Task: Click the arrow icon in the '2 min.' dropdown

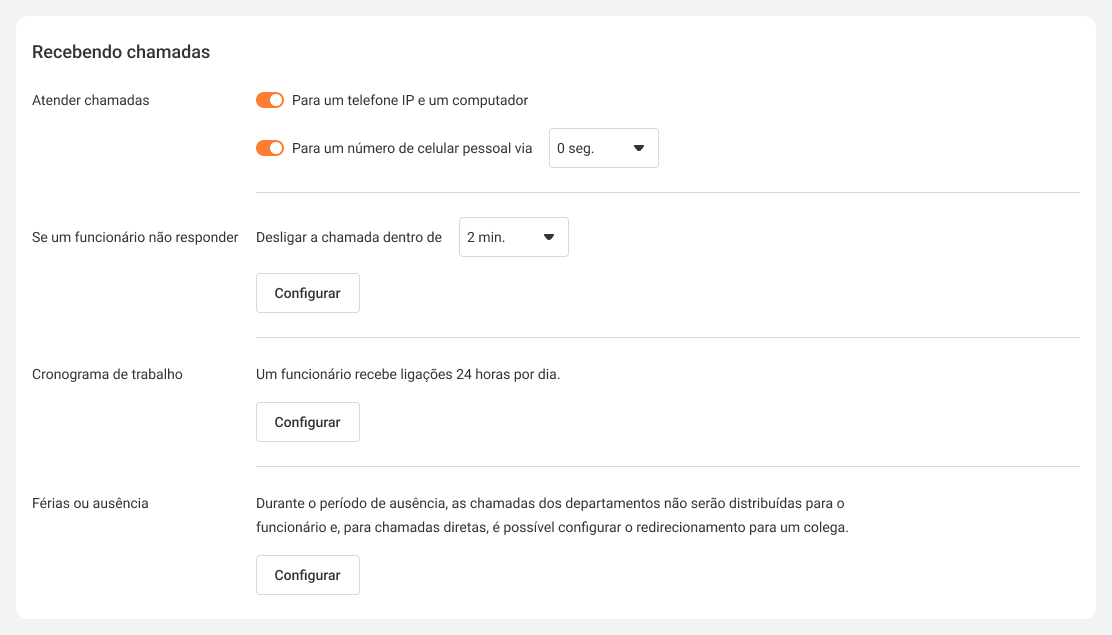Action: pos(549,237)
